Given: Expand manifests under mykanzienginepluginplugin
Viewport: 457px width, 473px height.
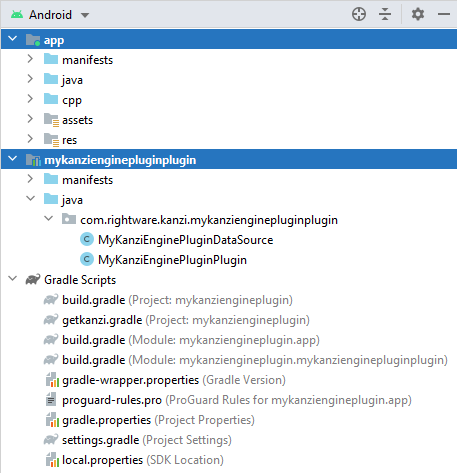Looking at the screenshot, I should [30, 179].
